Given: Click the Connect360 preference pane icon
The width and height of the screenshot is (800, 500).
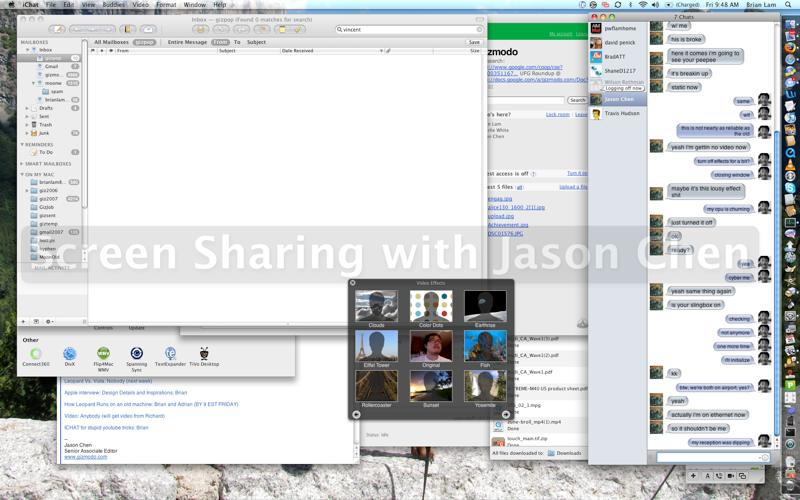Looking at the screenshot, I should [x=36, y=357].
